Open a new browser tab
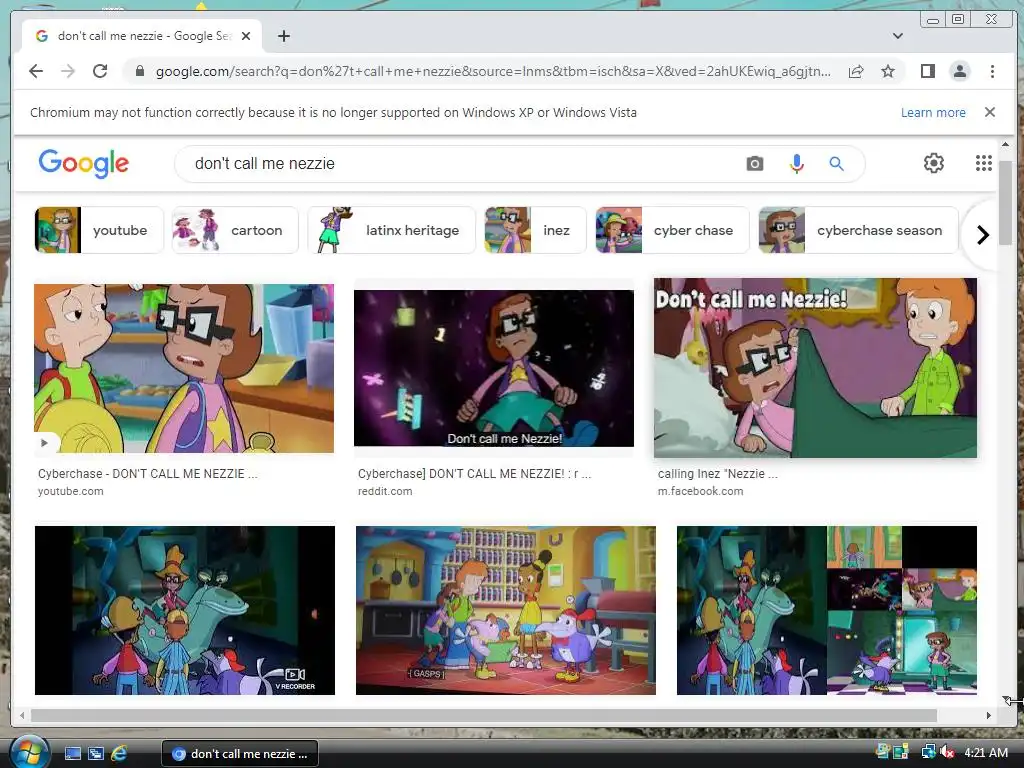This screenshot has width=1024, height=768. click(x=283, y=36)
